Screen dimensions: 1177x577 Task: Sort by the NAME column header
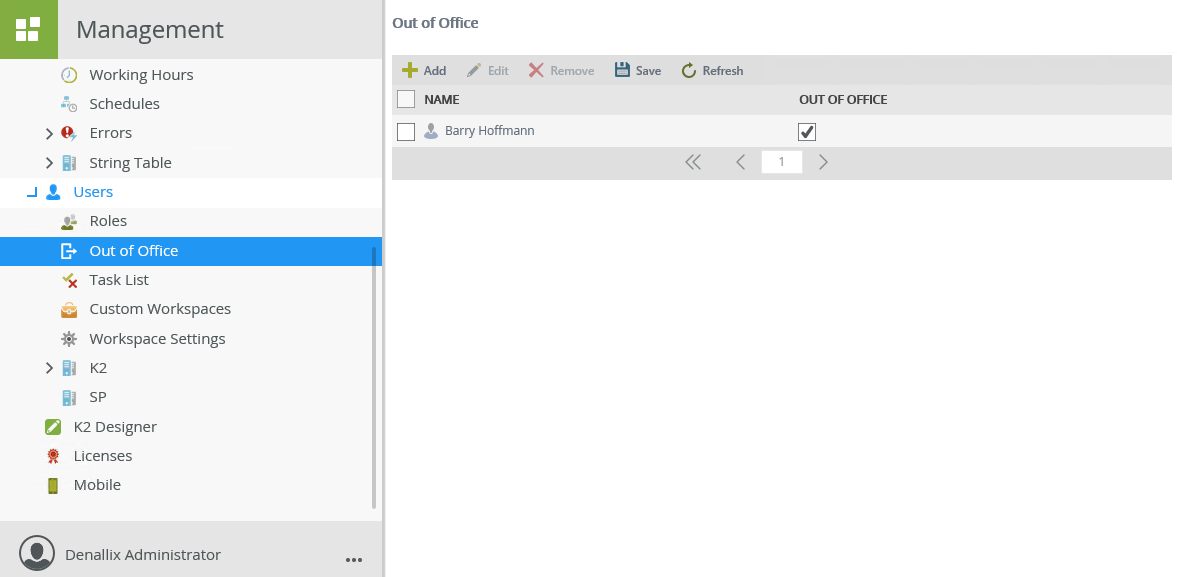(x=441, y=99)
